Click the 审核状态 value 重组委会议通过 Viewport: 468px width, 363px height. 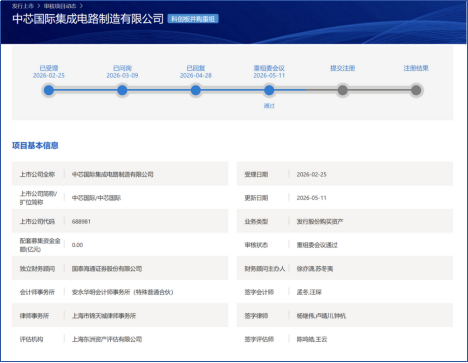point(317,245)
